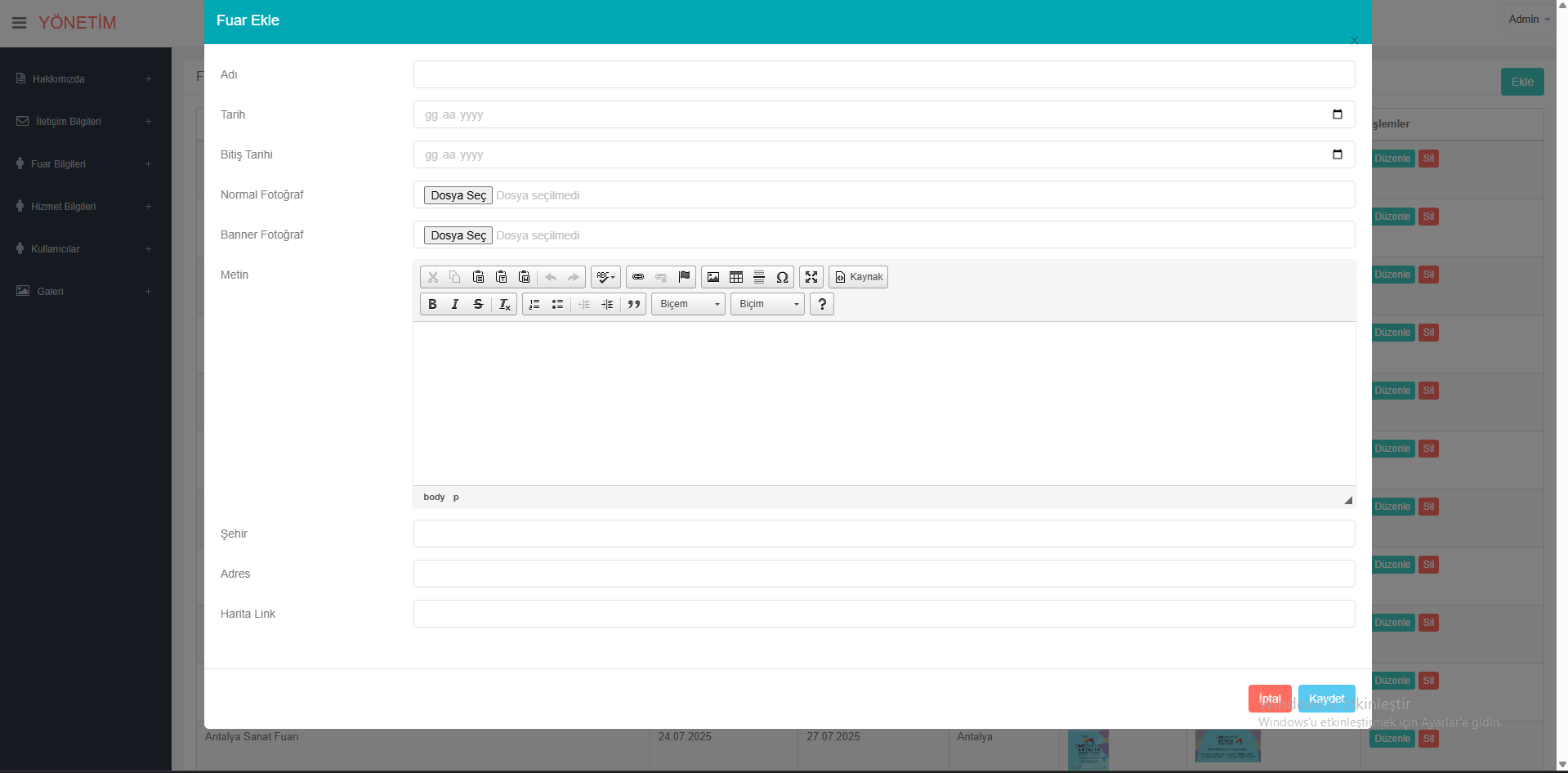Click the insert link icon
The image size is (1568, 773).
(x=638, y=277)
